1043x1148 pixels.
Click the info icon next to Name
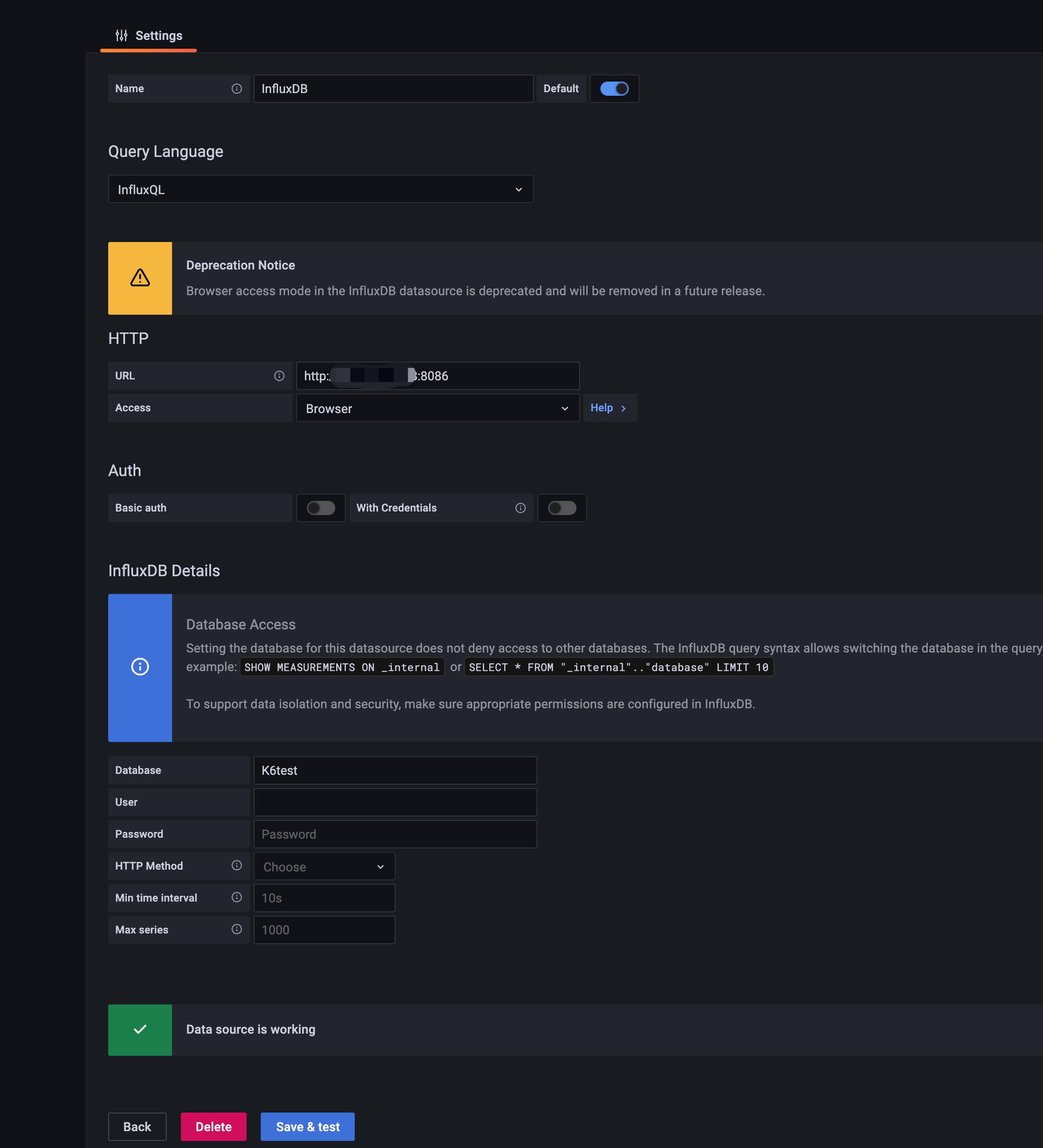pos(236,89)
